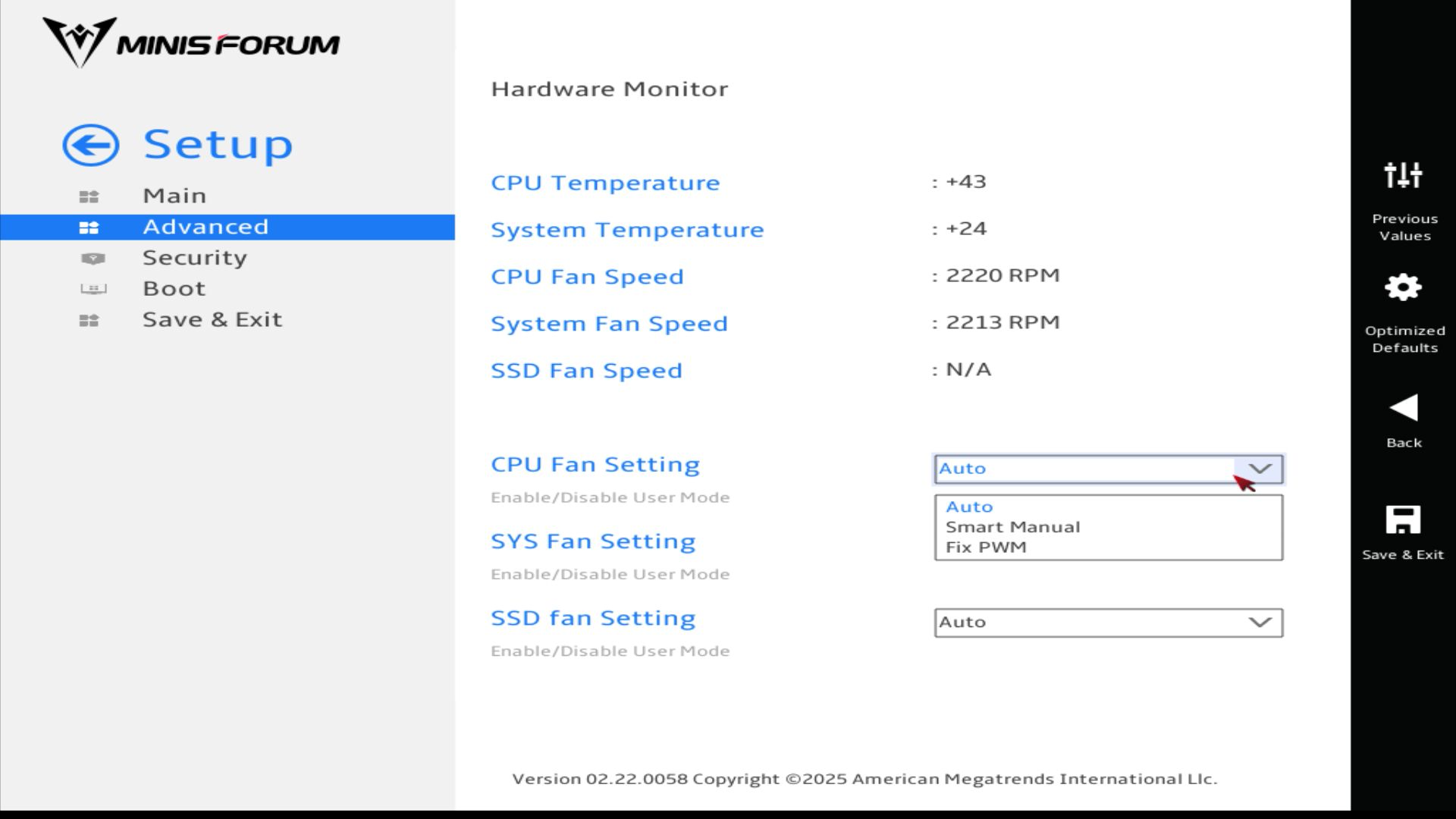Click the Save & Exit floppy disk icon
Image resolution: width=1456 pixels, height=819 pixels.
point(1403,520)
